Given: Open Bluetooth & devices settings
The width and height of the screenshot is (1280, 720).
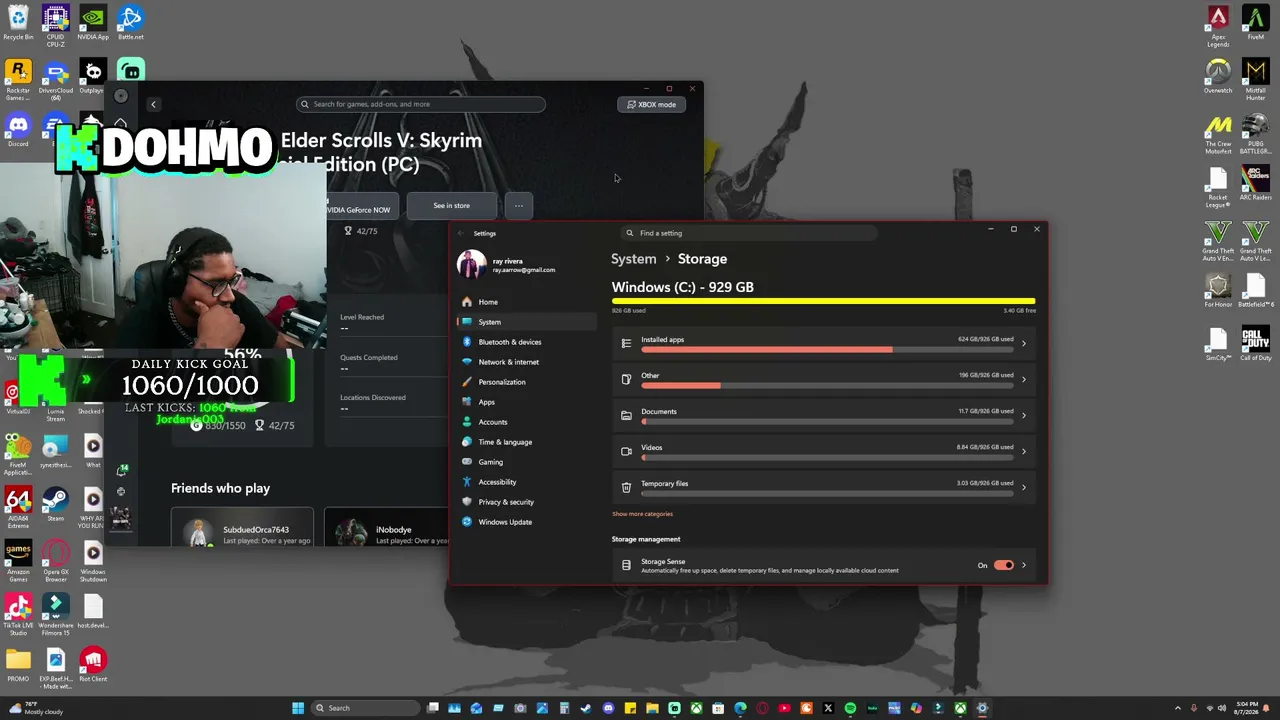Looking at the screenshot, I should tap(526, 342).
